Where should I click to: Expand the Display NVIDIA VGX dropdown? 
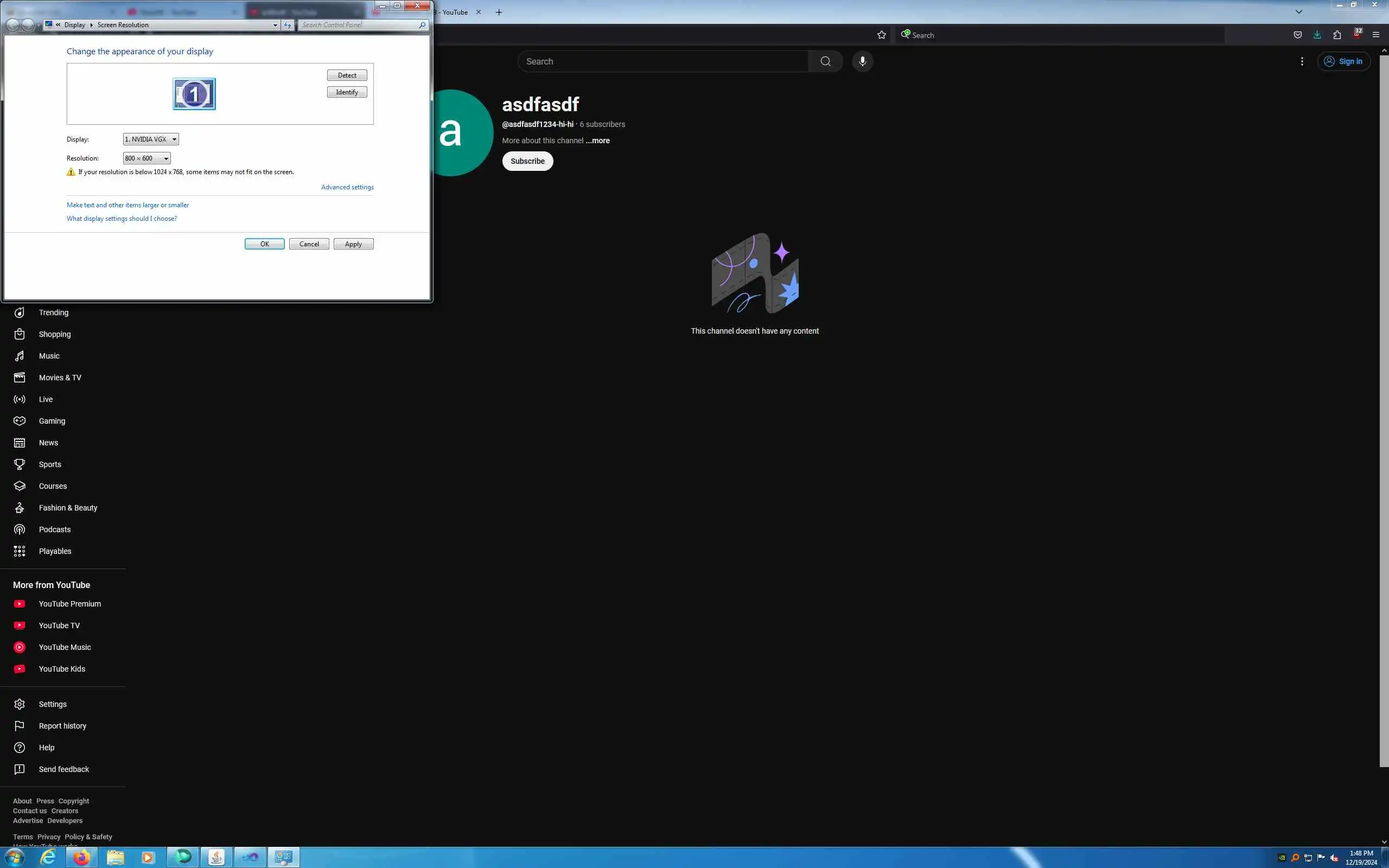click(x=151, y=139)
